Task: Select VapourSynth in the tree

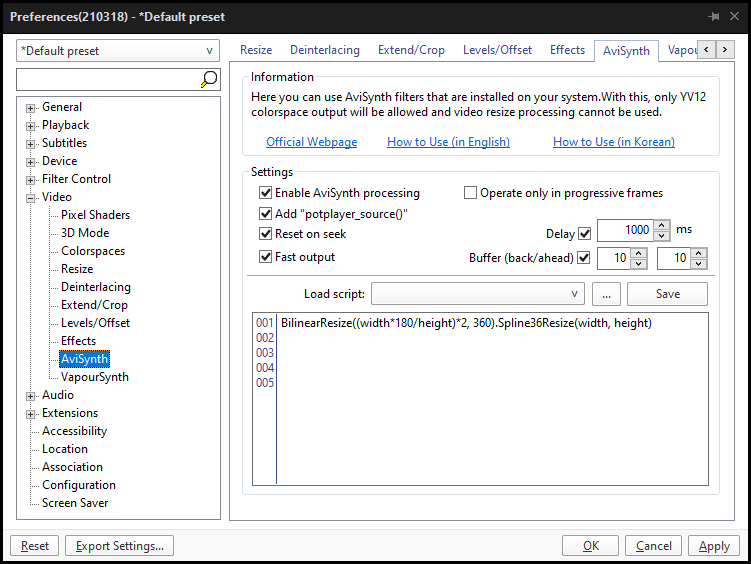Action: [x=94, y=377]
